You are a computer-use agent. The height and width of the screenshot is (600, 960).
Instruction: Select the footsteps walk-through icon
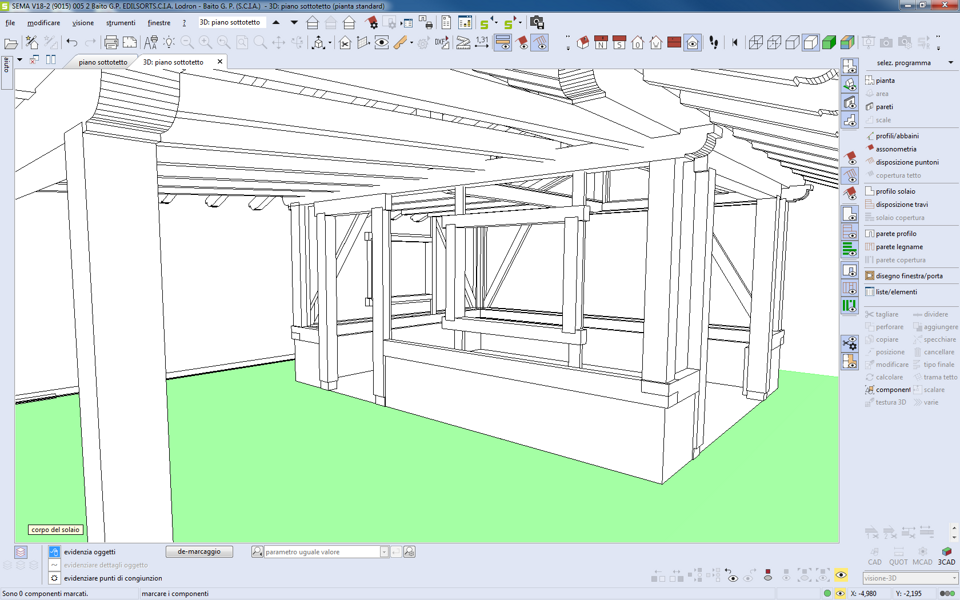tap(713, 43)
